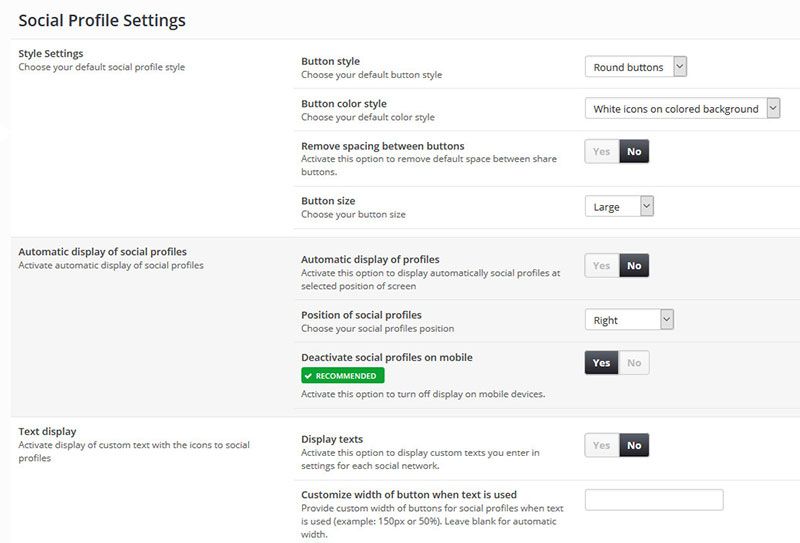Click No for Display texts

pos(634,445)
